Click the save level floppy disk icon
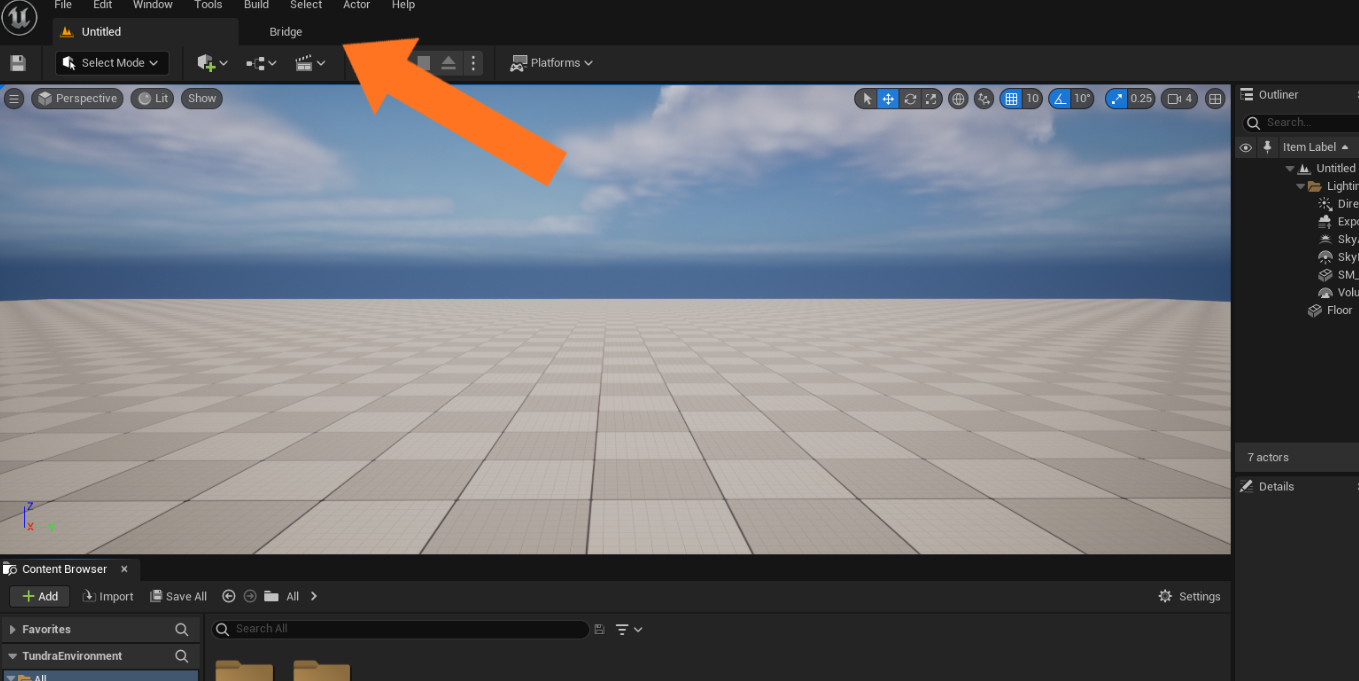 coord(18,63)
